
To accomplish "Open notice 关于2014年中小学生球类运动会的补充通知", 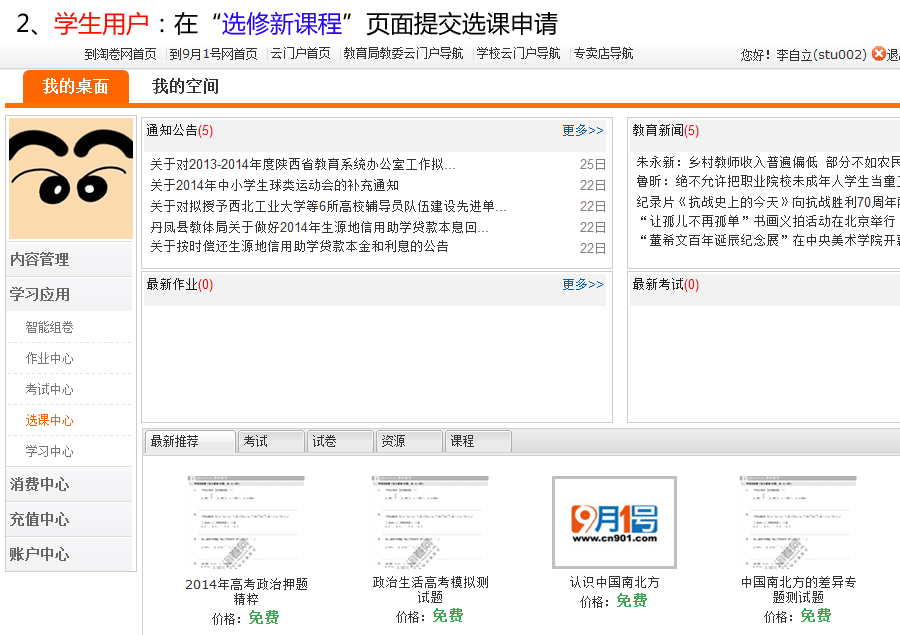I will (274, 185).
